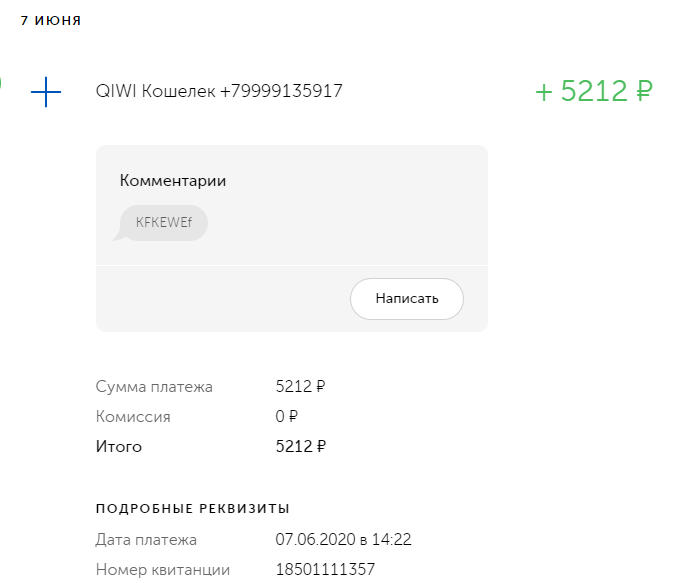
Task: Select receipt number 18501111357
Action: [x=325, y=570]
